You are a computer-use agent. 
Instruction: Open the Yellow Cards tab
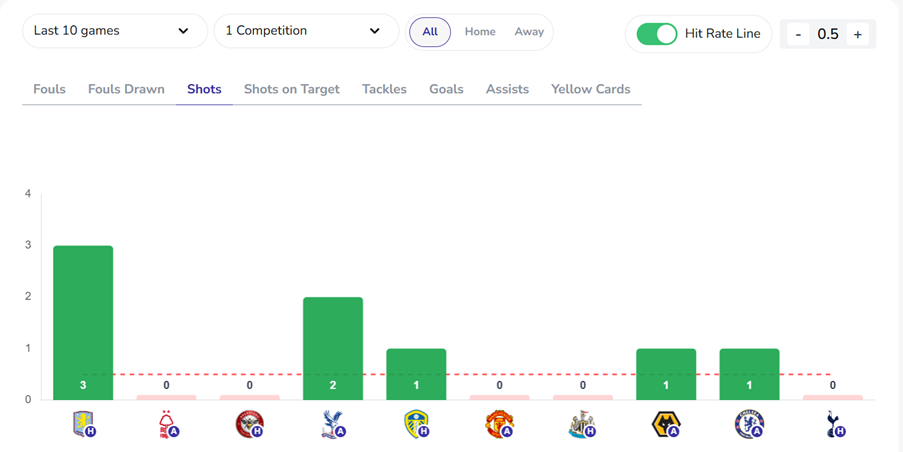tap(591, 89)
